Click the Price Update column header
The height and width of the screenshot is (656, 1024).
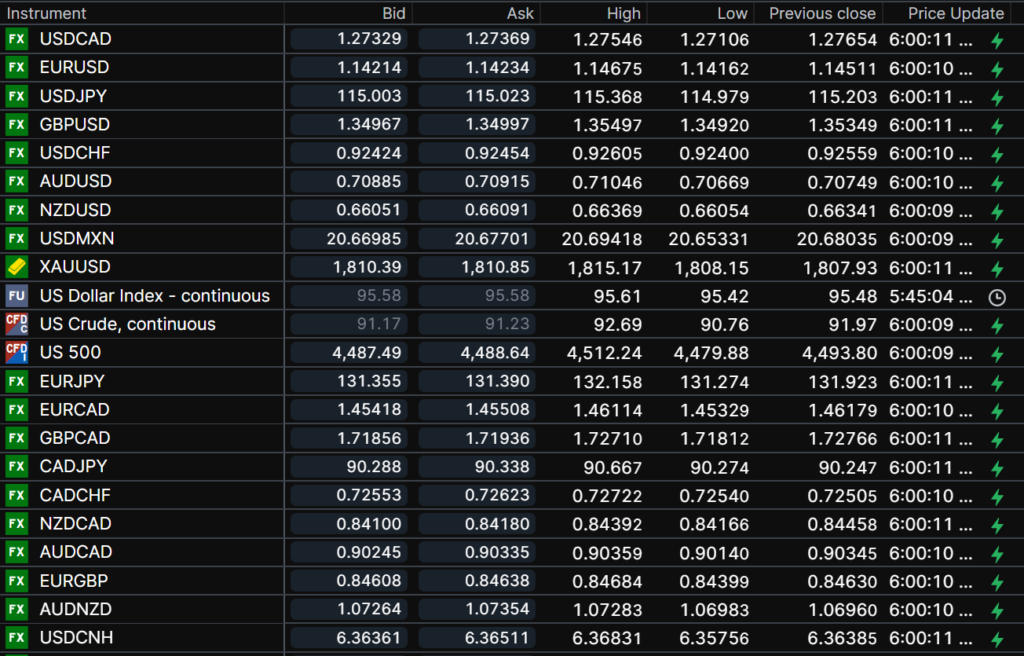pyautogui.click(x=955, y=13)
